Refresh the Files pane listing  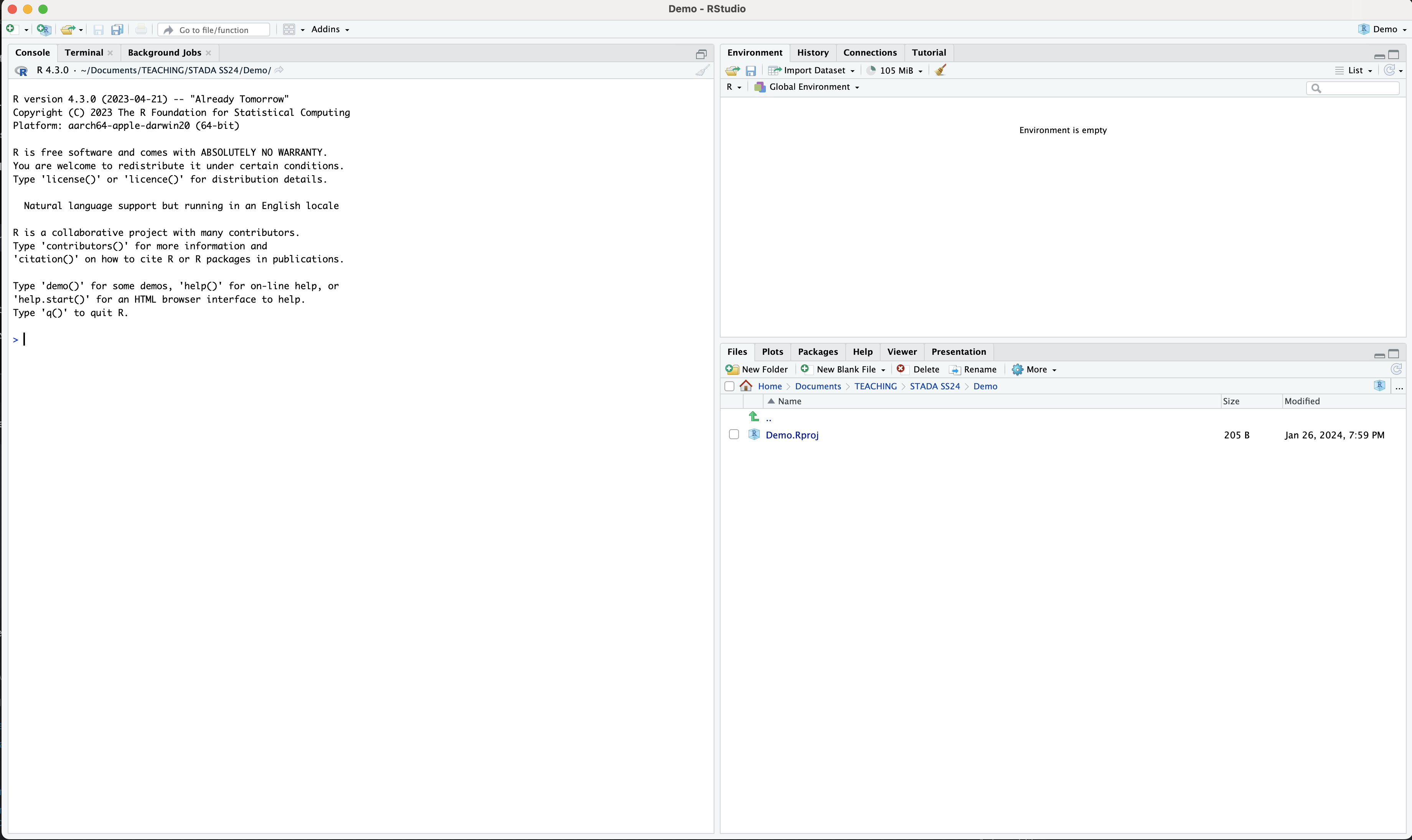pos(1396,370)
